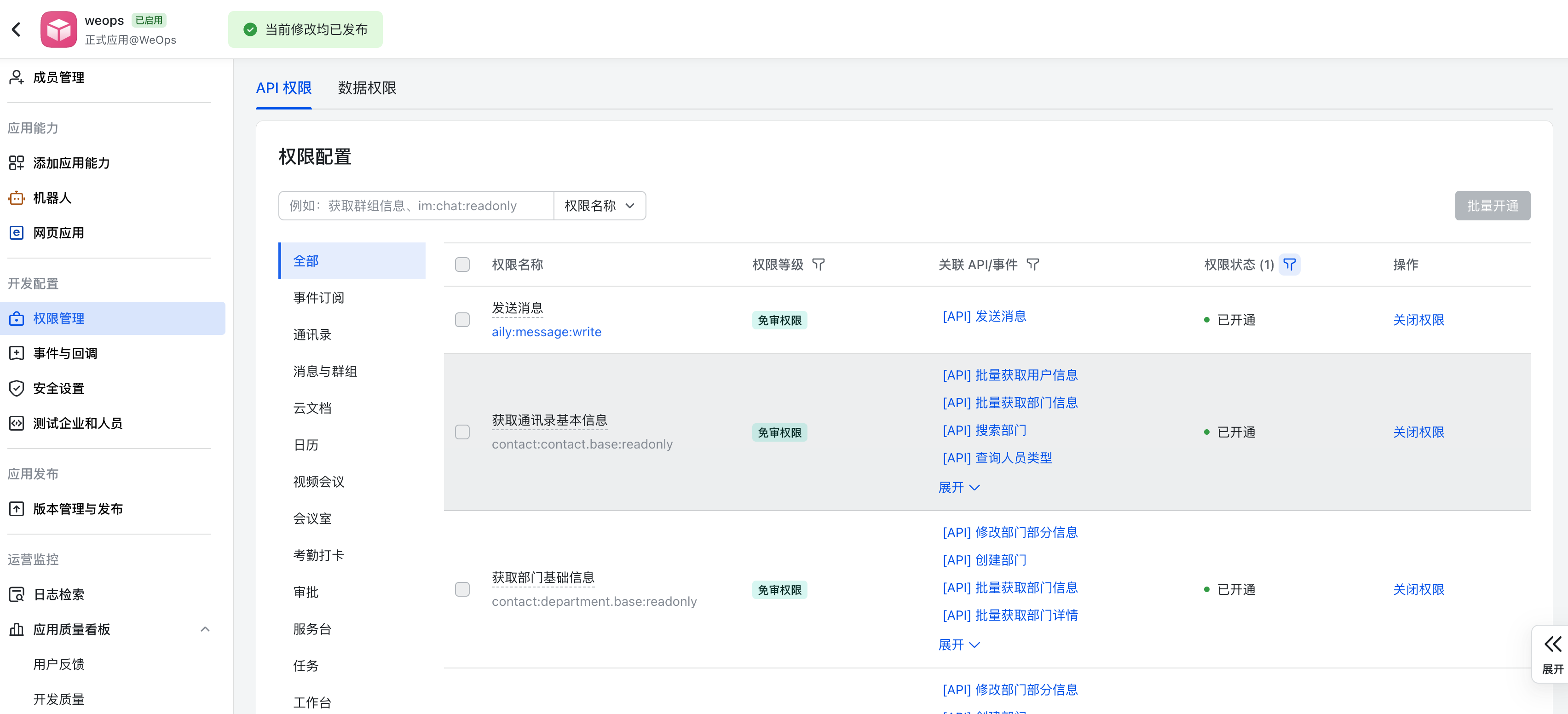Click the 已启用 status badge
The height and width of the screenshot is (714, 1568).
149,20
